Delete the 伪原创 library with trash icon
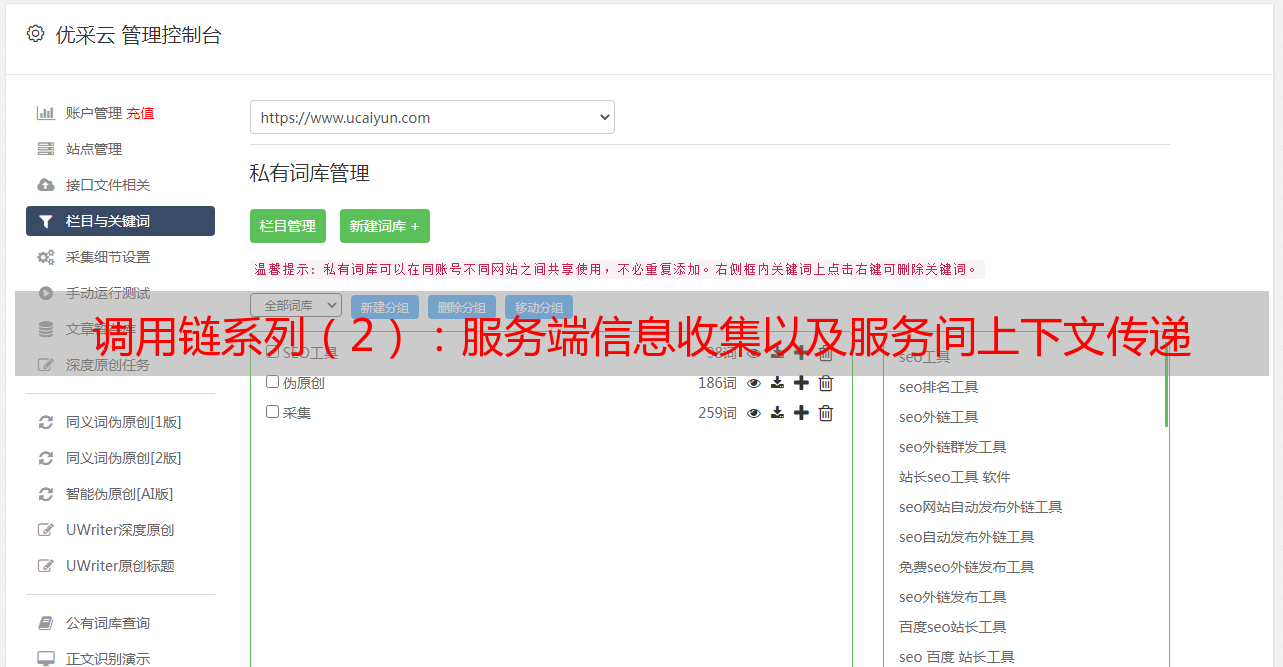Screen dimensions: 1283x667 click(x=826, y=383)
